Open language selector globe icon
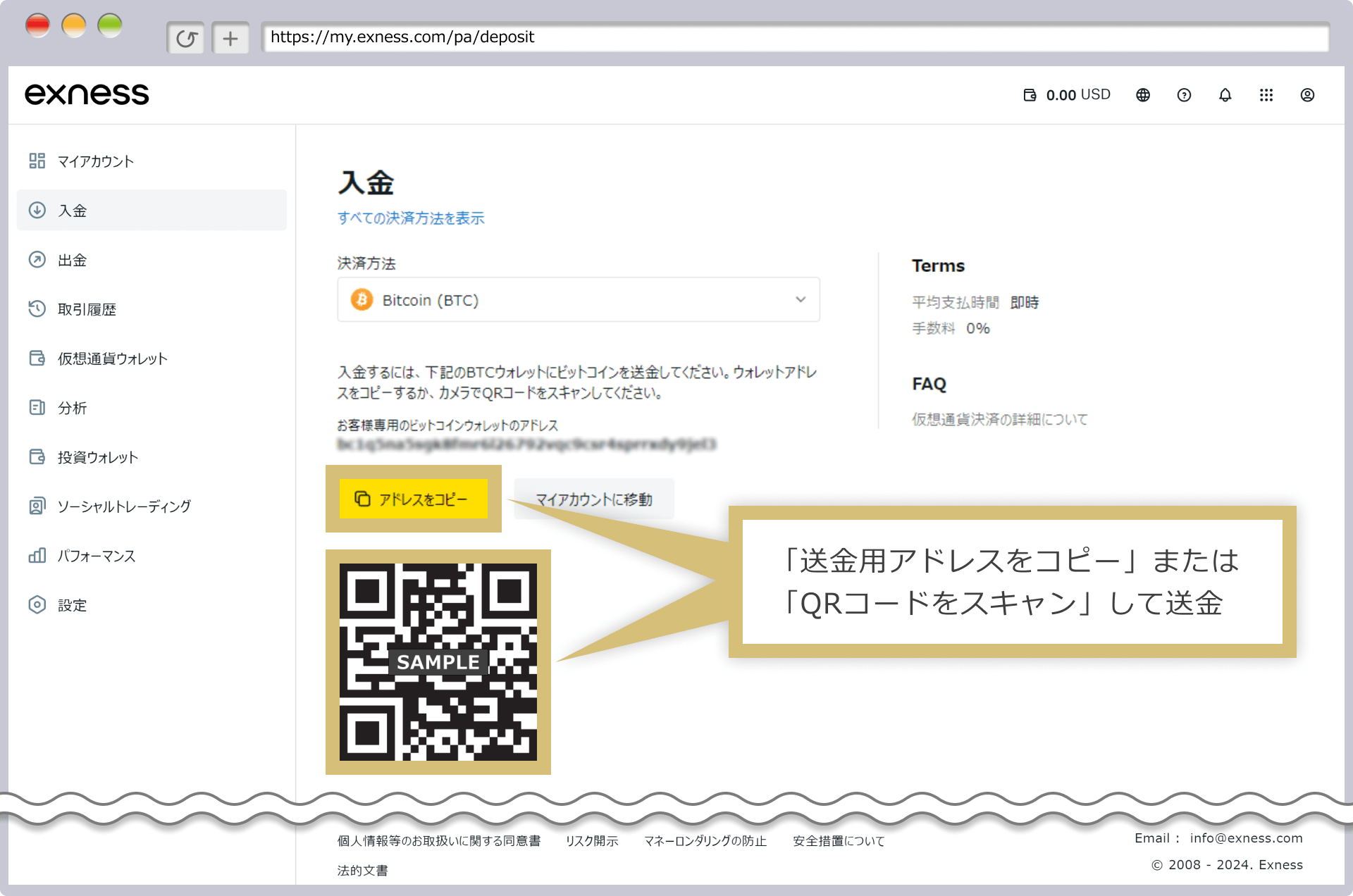This screenshot has height=896, width=1353. (x=1143, y=95)
